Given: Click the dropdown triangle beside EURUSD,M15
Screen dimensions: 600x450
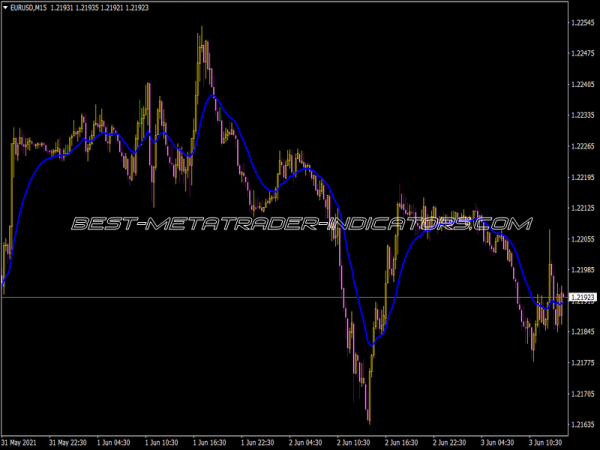Looking at the screenshot, I should point(6,9).
